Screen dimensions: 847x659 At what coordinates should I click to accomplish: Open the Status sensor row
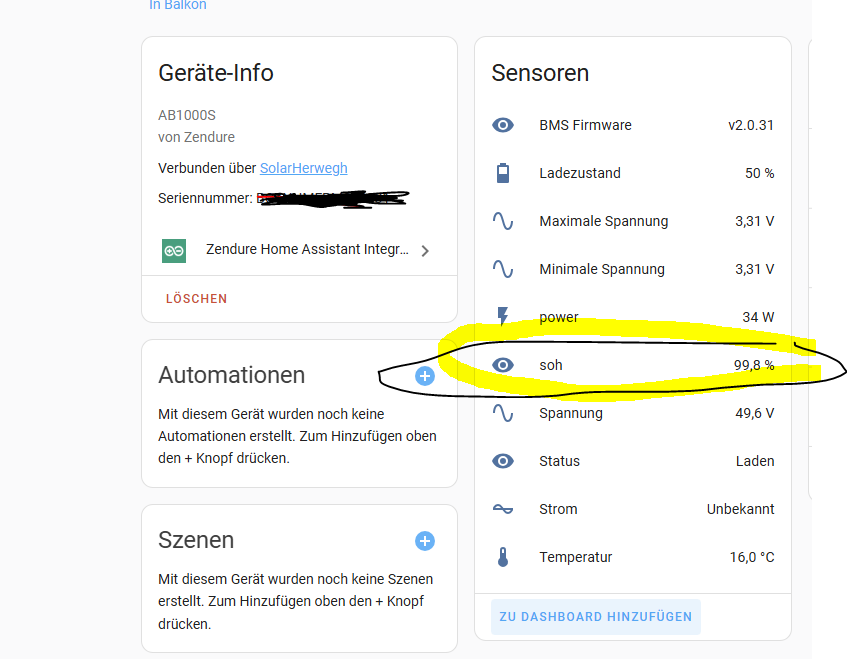[x=633, y=461]
